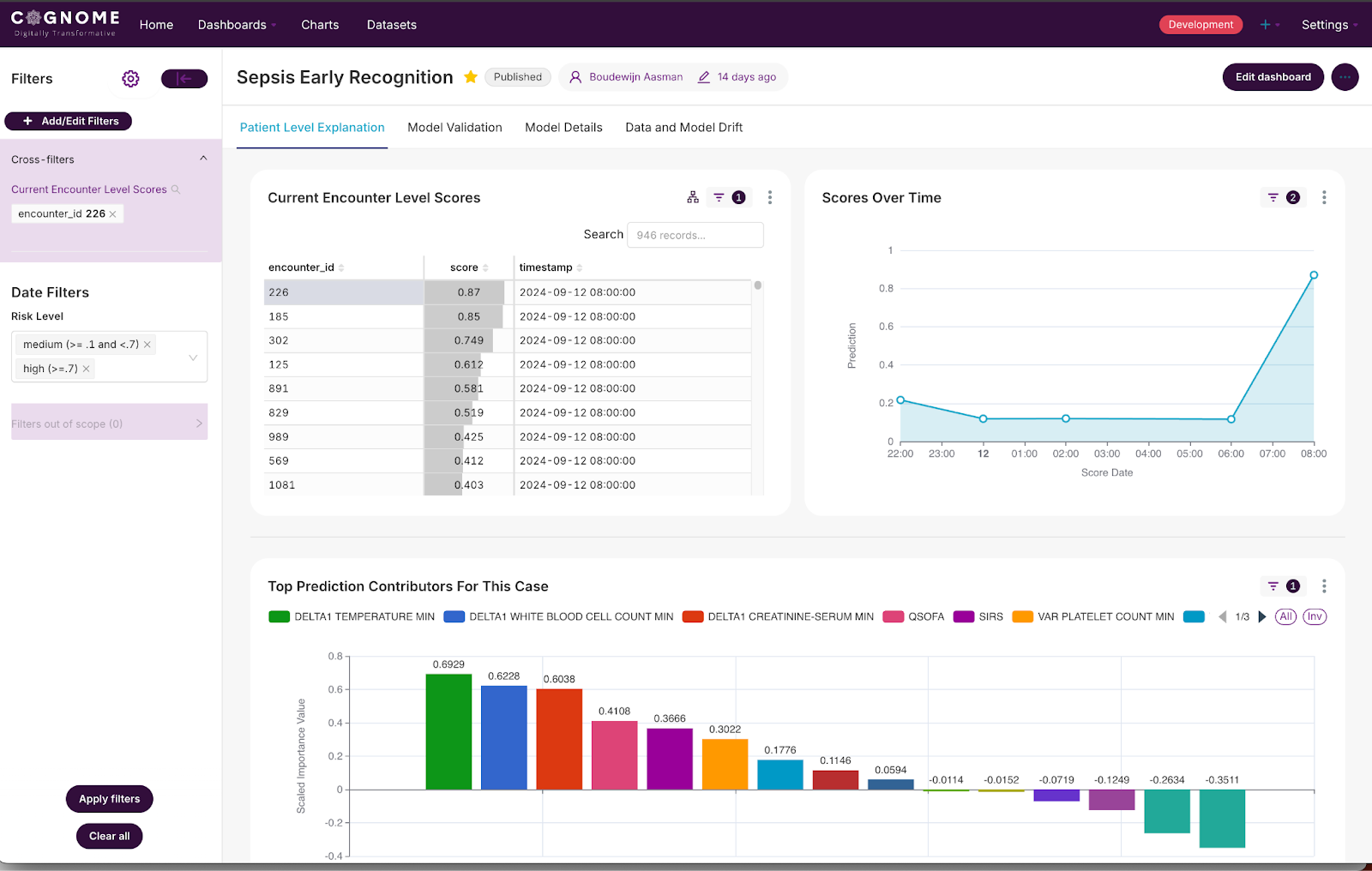This screenshot has height=871, width=1372.
Task: Click the orange 0.3022 bar in contributors chart
Action: pyautogui.click(x=725, y=764)
